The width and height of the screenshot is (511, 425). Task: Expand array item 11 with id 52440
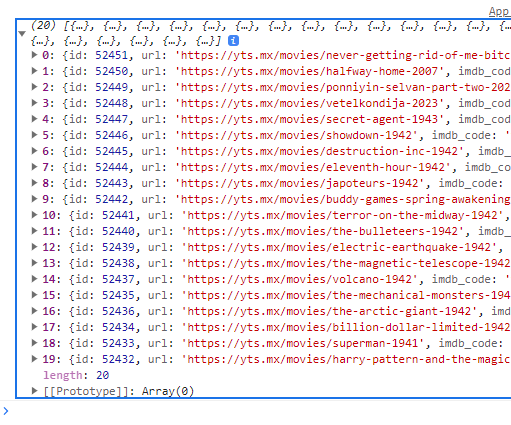coord(34,231)
